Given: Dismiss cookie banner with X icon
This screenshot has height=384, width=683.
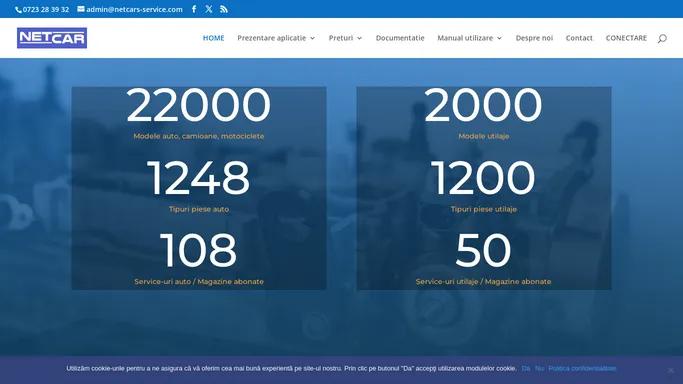Looking at the screenshot, I should 671,370.
